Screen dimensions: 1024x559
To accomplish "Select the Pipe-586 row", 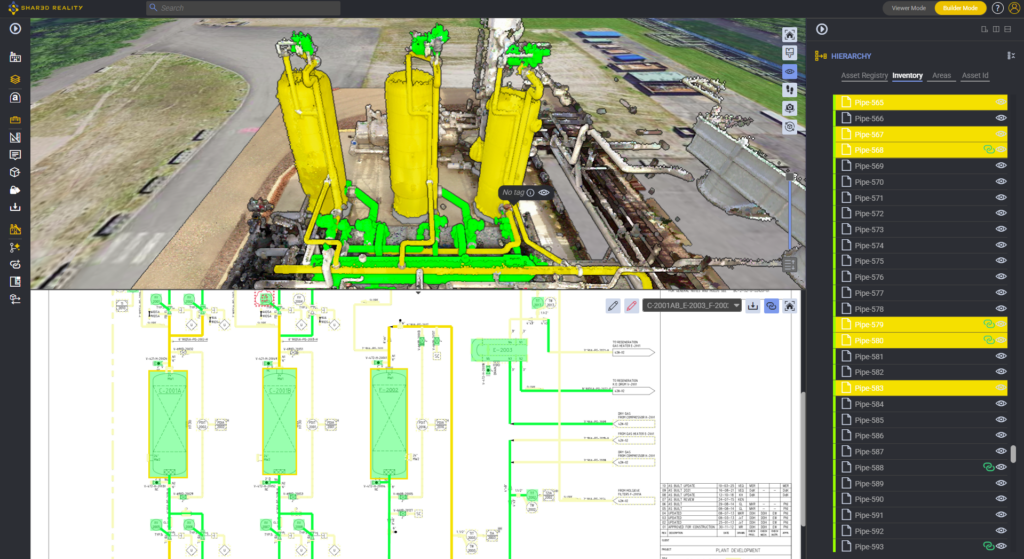I will pyautogui.click(x=921, y=436).
